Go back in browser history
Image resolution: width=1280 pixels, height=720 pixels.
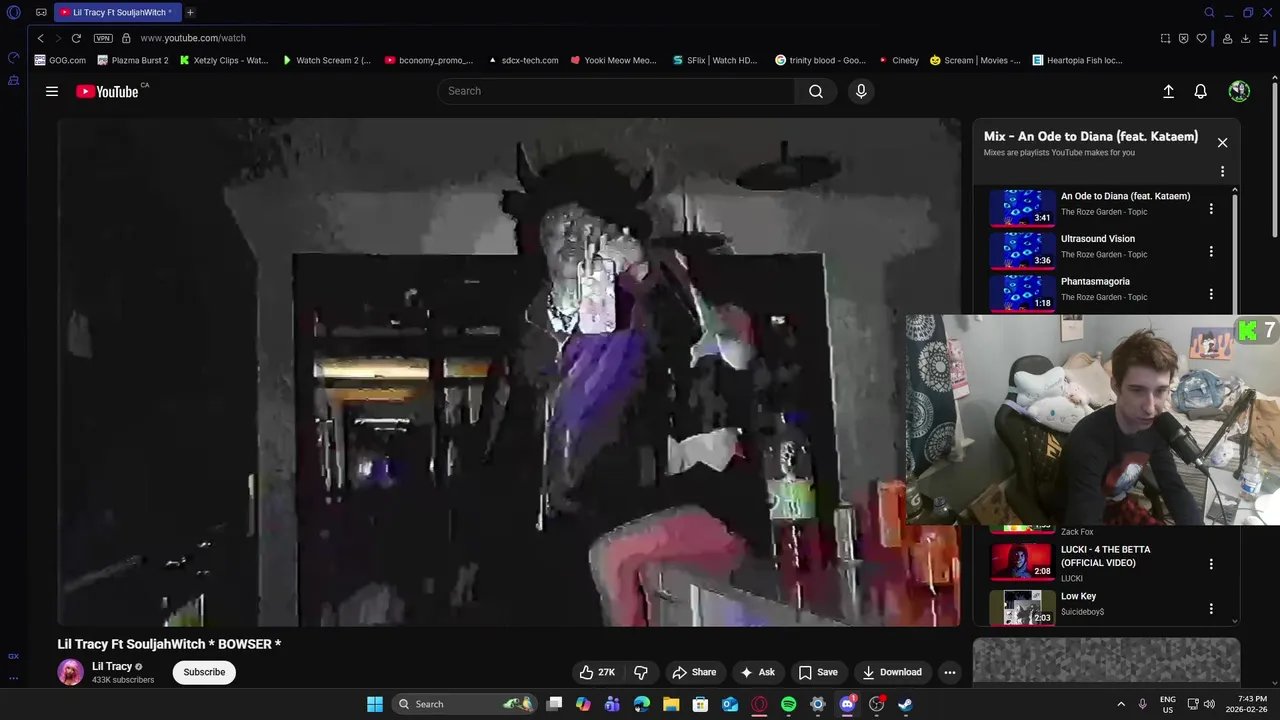pos(40,38)
